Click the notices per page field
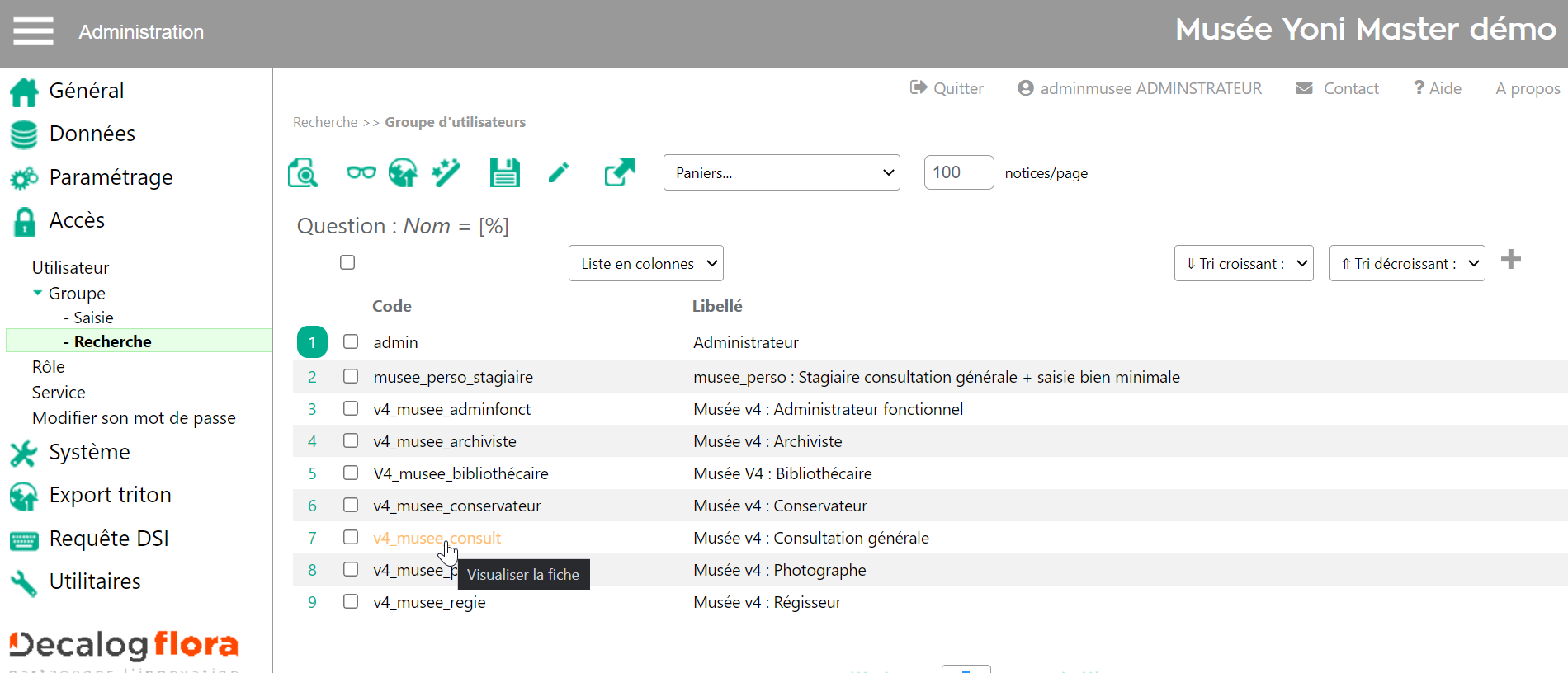The width and height of the screenshot is (1568, 673). (x=959, y=172)
